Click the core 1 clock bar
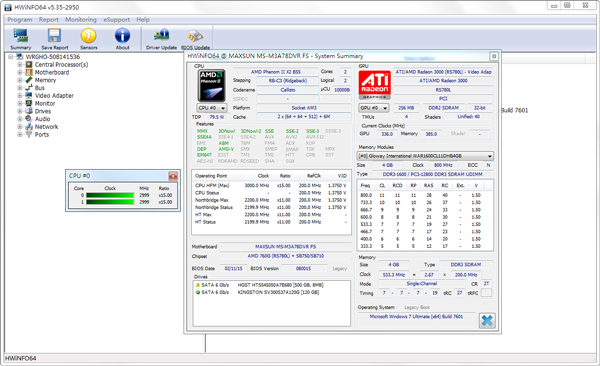Image resolution: width=600 pixels, height=366 pixels. [110, 202]
